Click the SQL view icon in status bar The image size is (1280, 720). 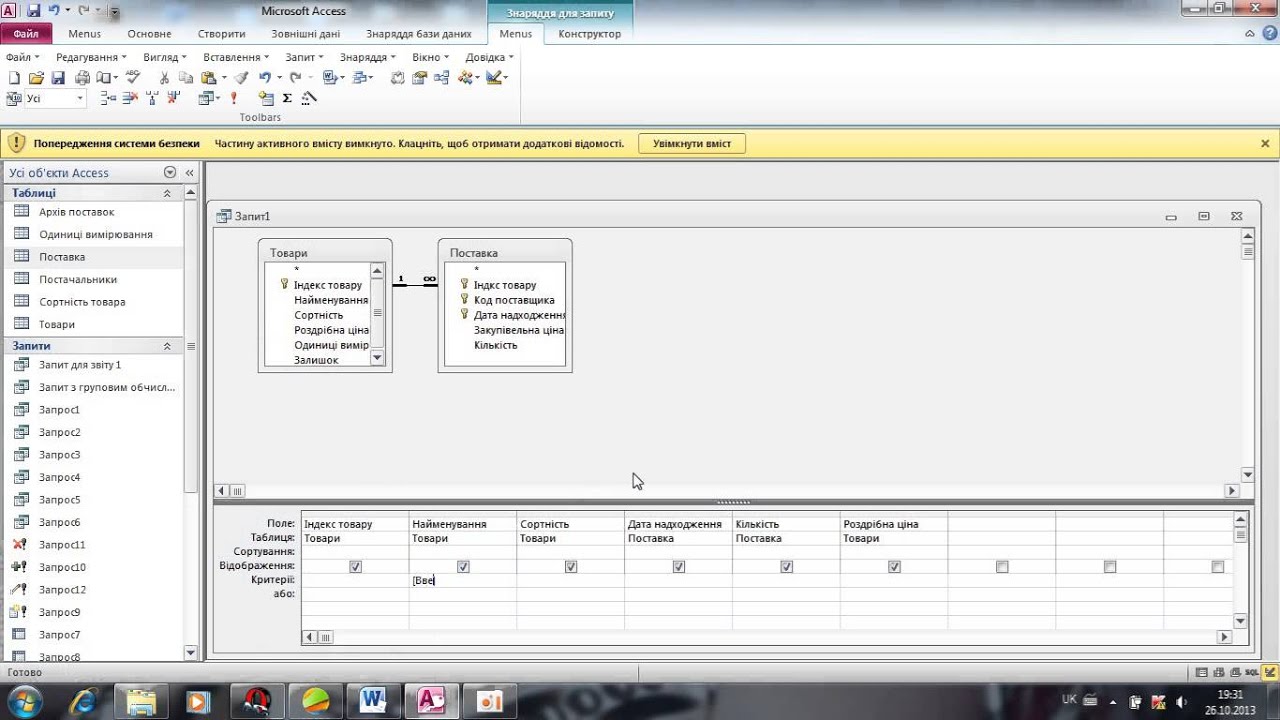[1251, 673]
